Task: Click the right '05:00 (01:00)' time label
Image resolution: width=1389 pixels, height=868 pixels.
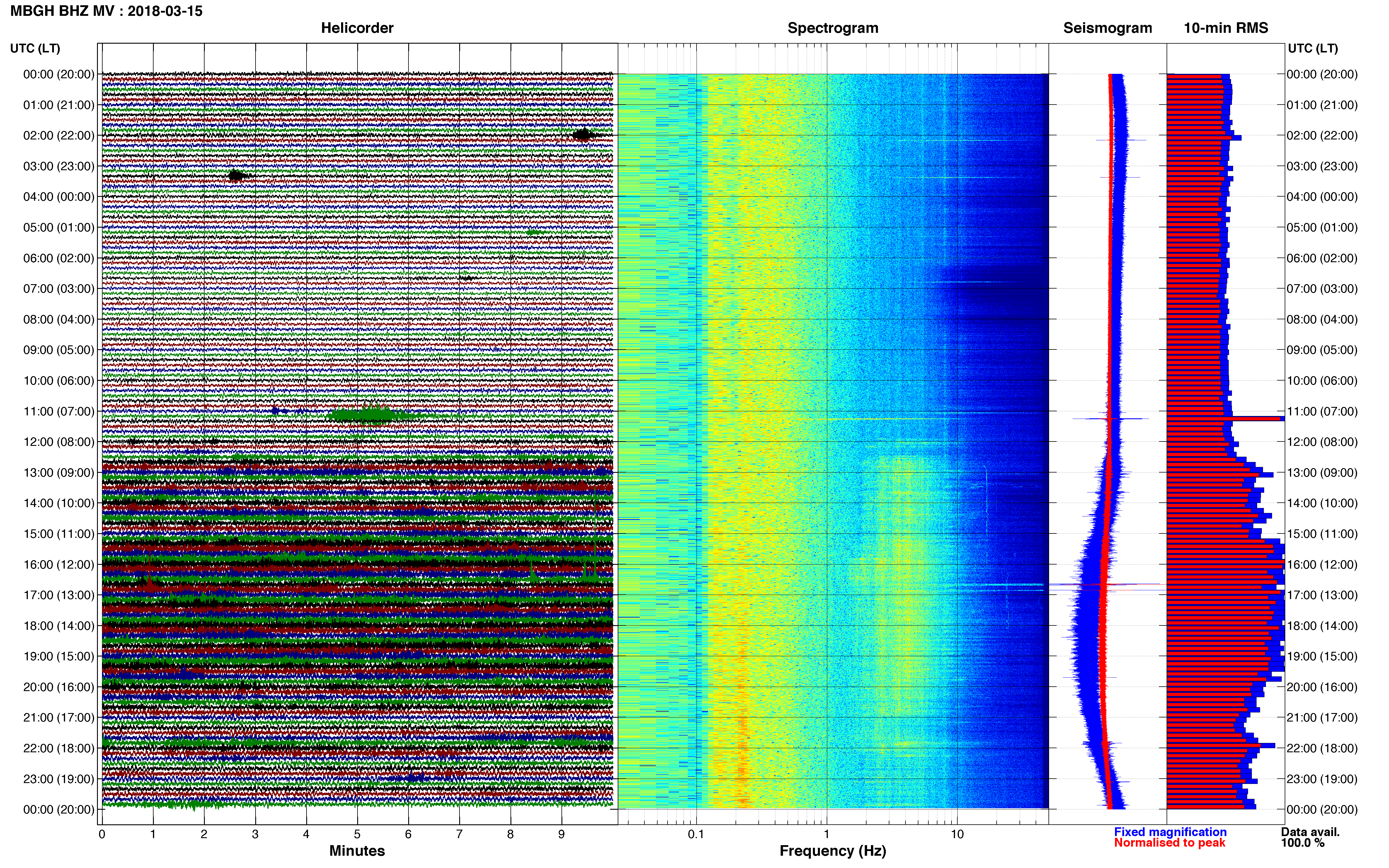Action: (x=1322, y=227)
